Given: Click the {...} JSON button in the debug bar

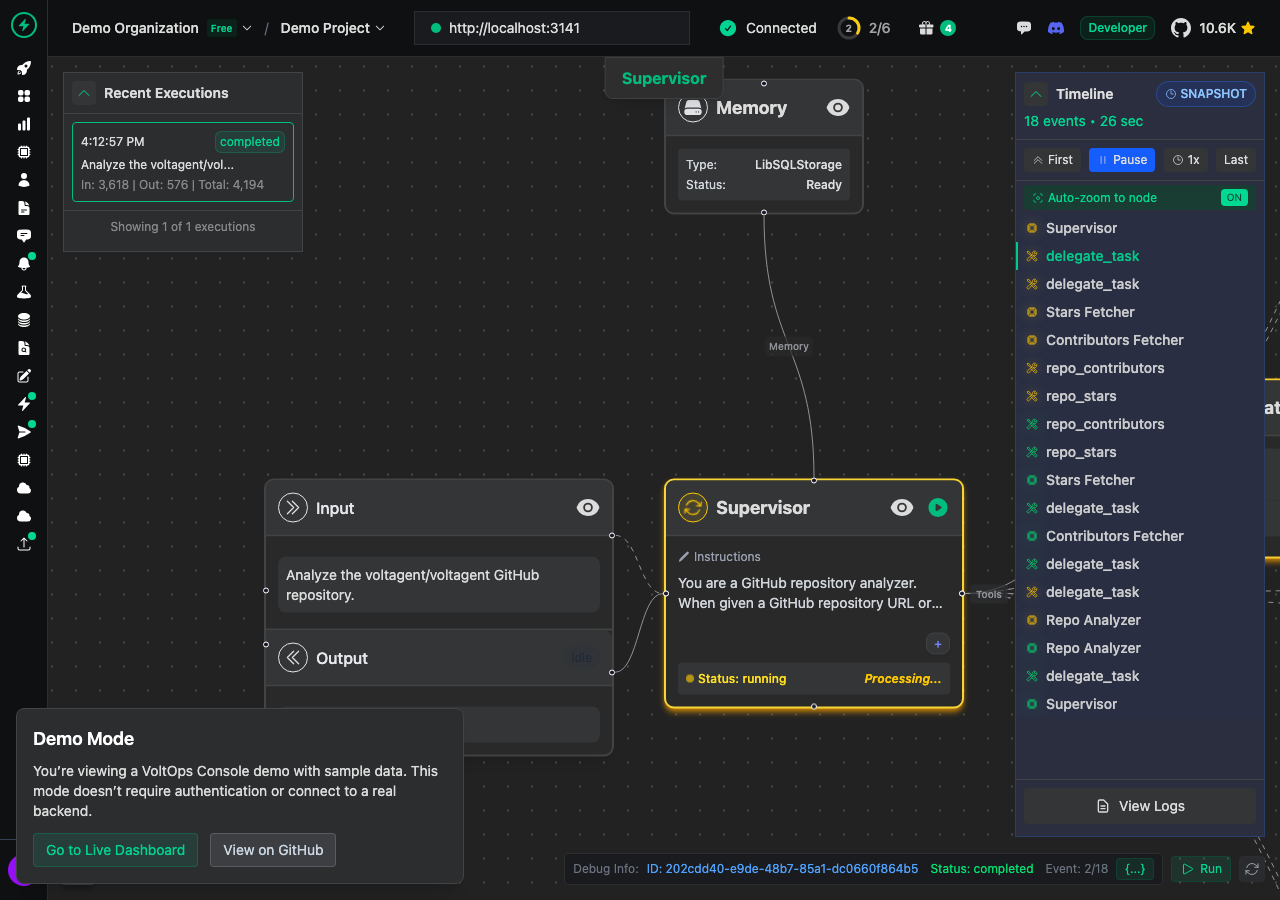Looking at the screenshot, I should (x=1135, y=869).
